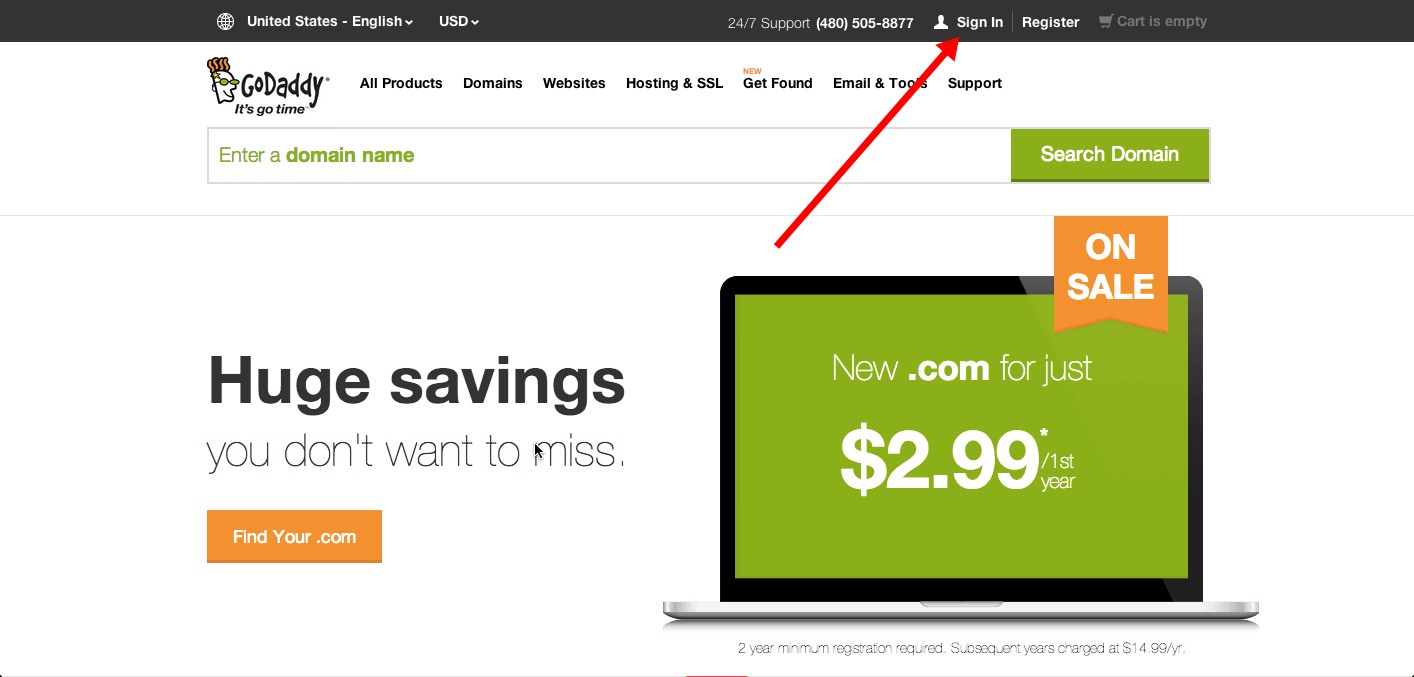1414x677 pixels.
Task: Open the Get Found menu
Action: click(778, 83)
